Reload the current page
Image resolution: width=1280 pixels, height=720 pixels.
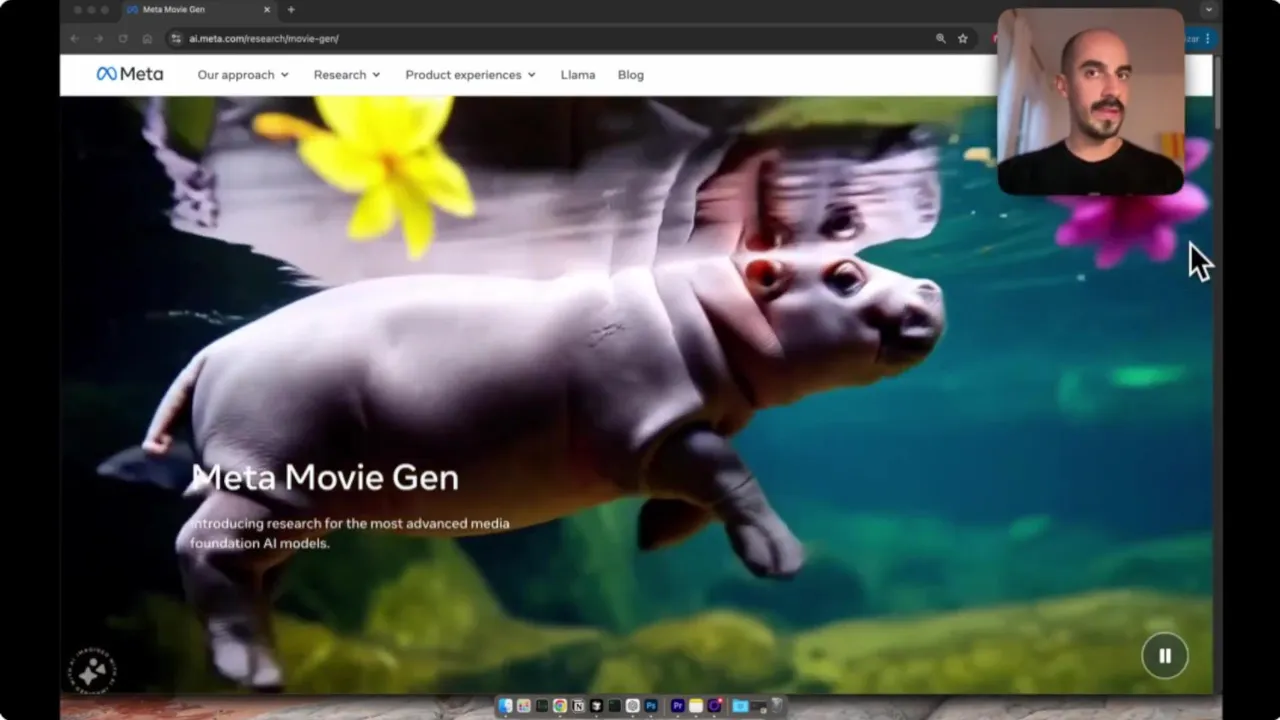point(123,38)
